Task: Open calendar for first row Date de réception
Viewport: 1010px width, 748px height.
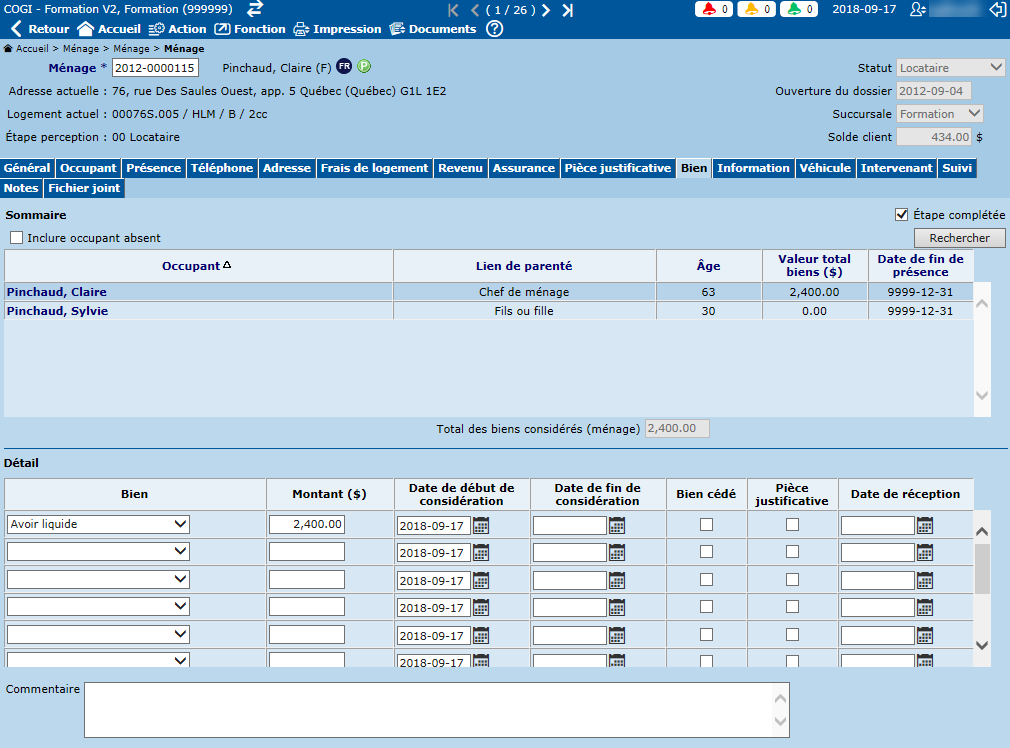Action: (x=925, y=525)
